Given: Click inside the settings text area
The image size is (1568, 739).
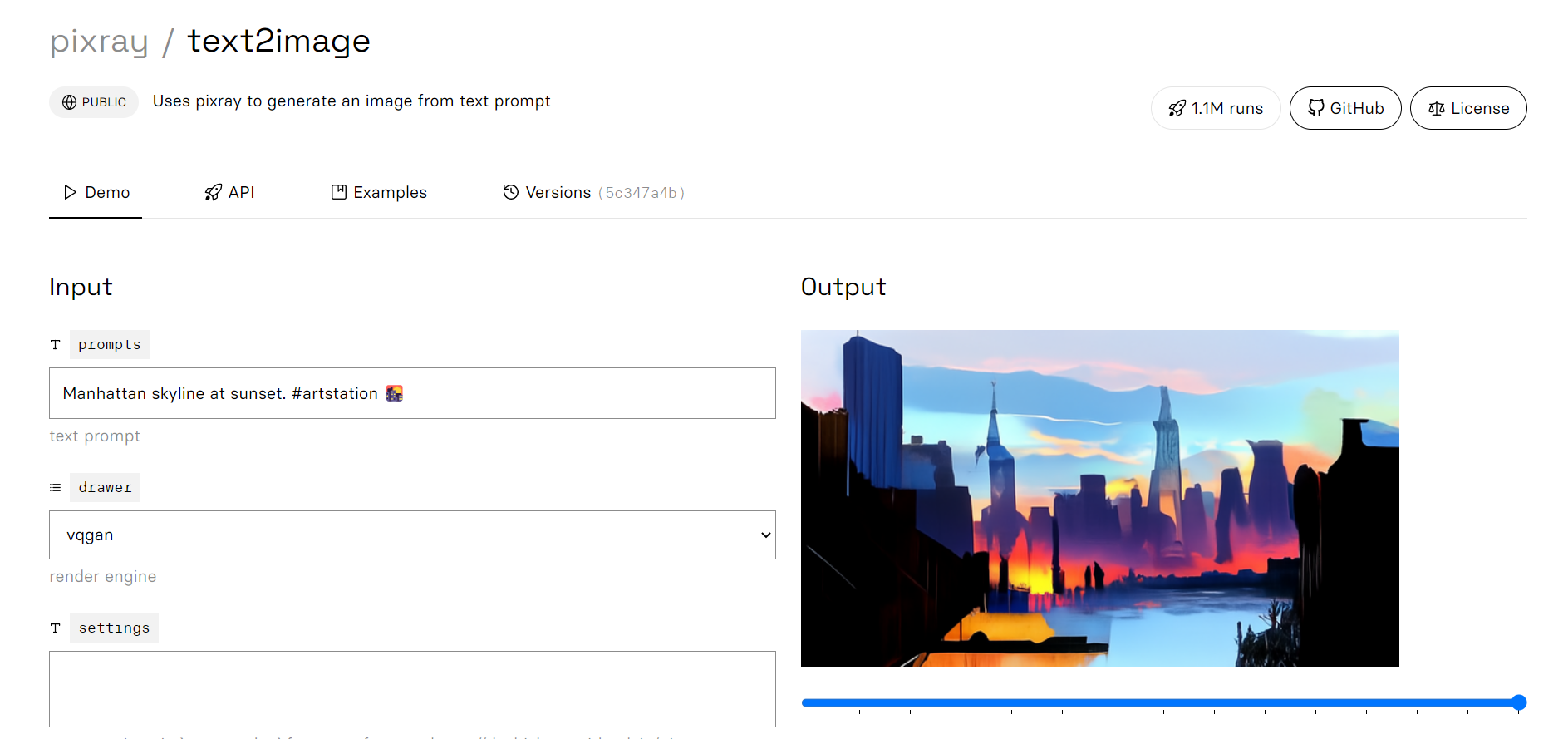Looking at the screenshot, I should [412, 689].
